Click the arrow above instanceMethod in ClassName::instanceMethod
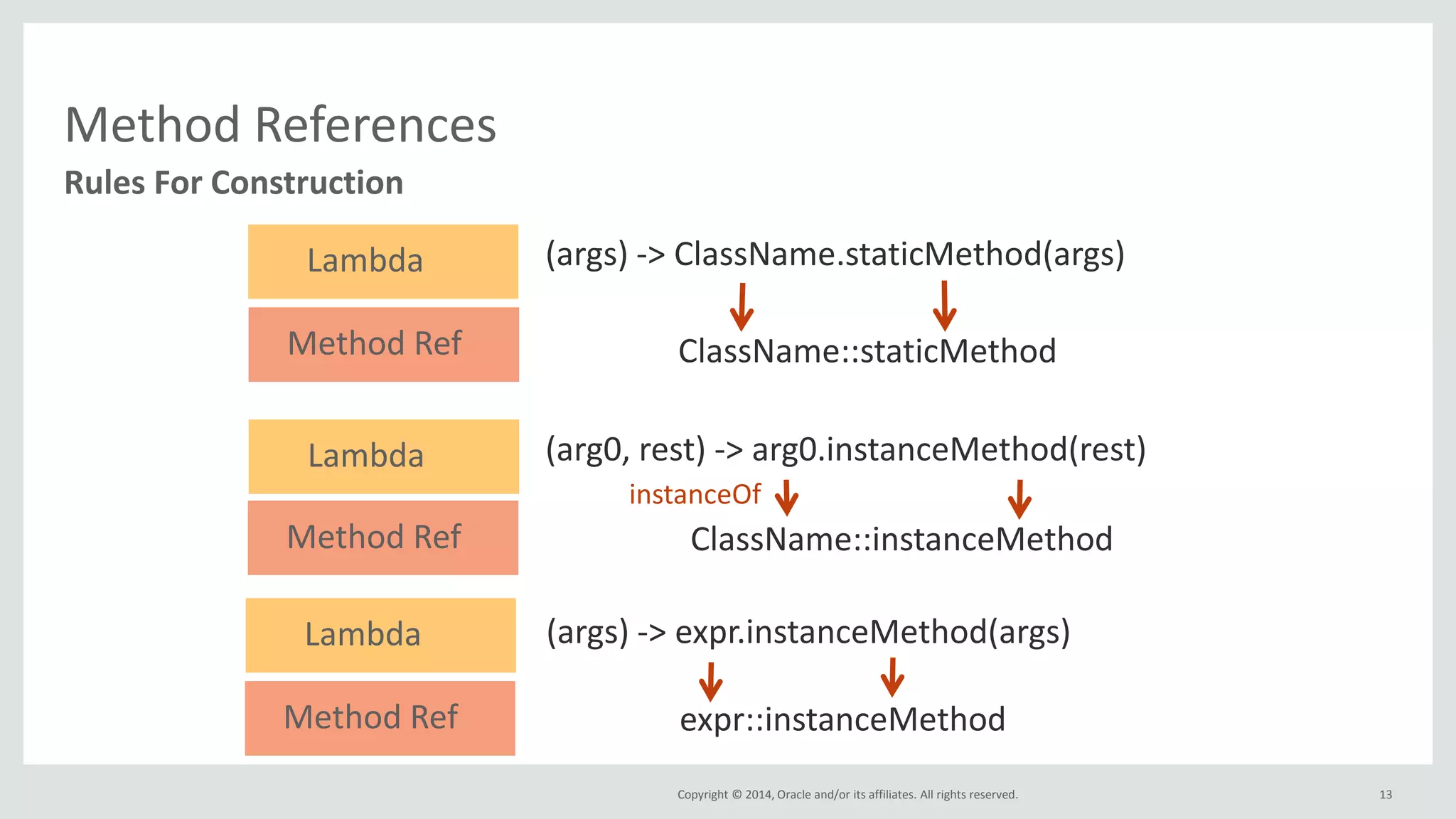Screen dimensions: 1456x819 pos(1019,498)
